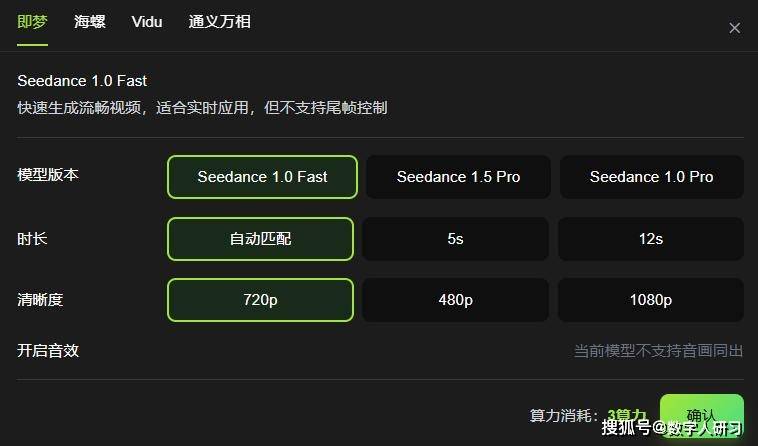Choose Seedance 1.5 Pro model
758x446 pixels.
(458, 177)
